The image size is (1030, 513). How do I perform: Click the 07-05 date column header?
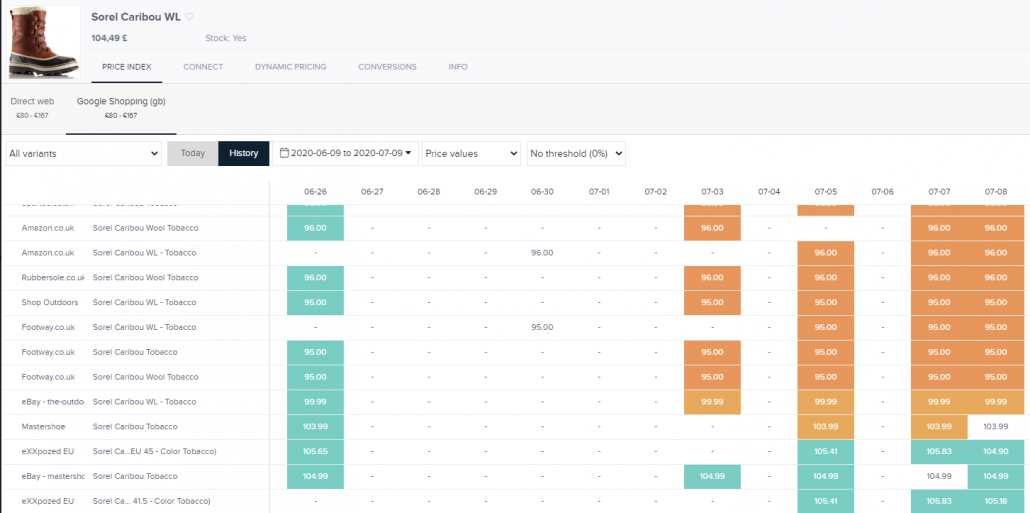(826, 192)
